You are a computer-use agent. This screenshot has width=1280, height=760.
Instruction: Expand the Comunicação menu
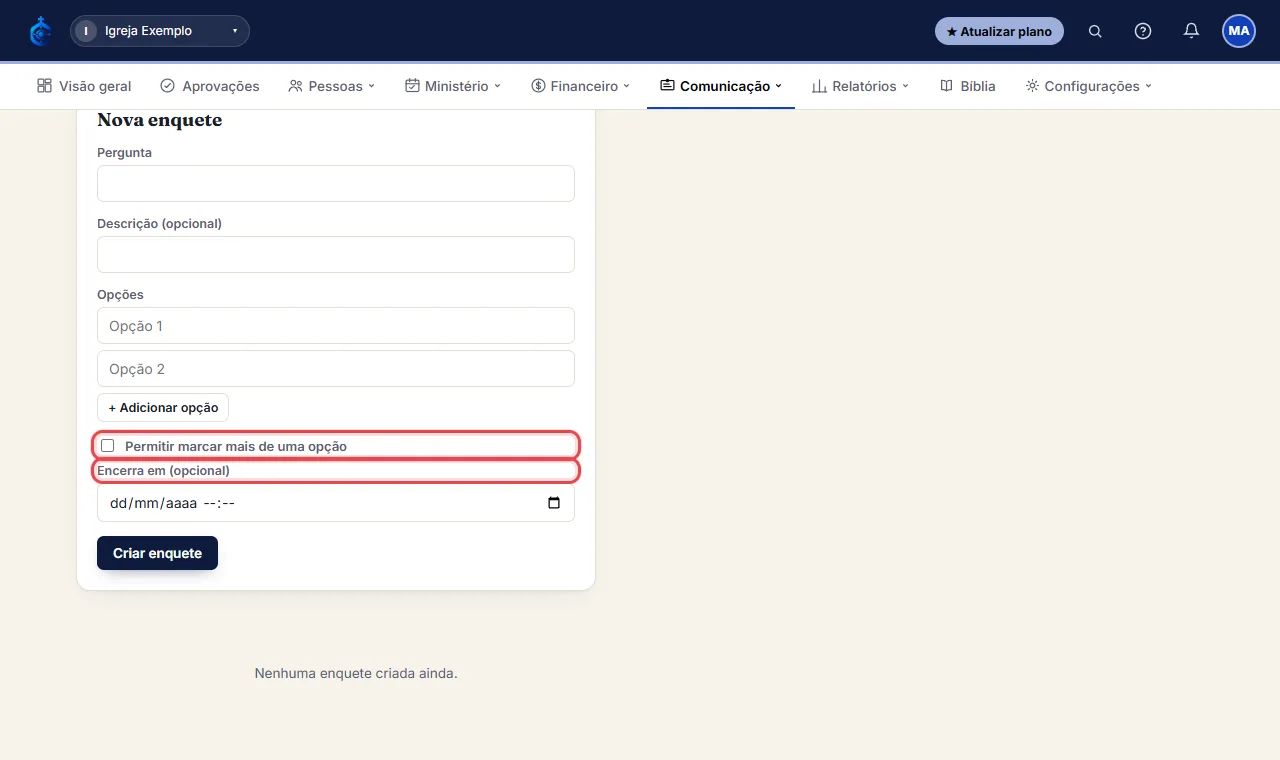click(721, 86)
